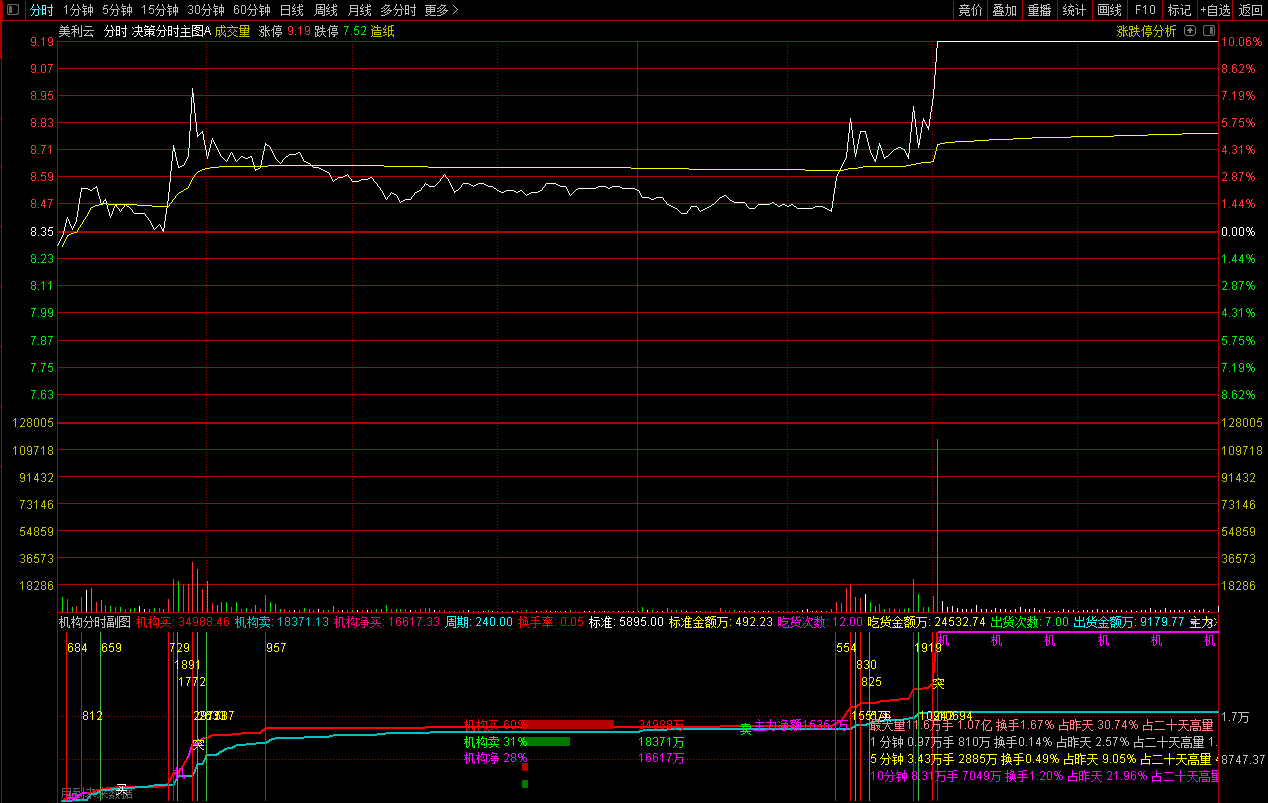Add stock to watchlist with +自选
1268x803 pixels.
coord(1214,10)
